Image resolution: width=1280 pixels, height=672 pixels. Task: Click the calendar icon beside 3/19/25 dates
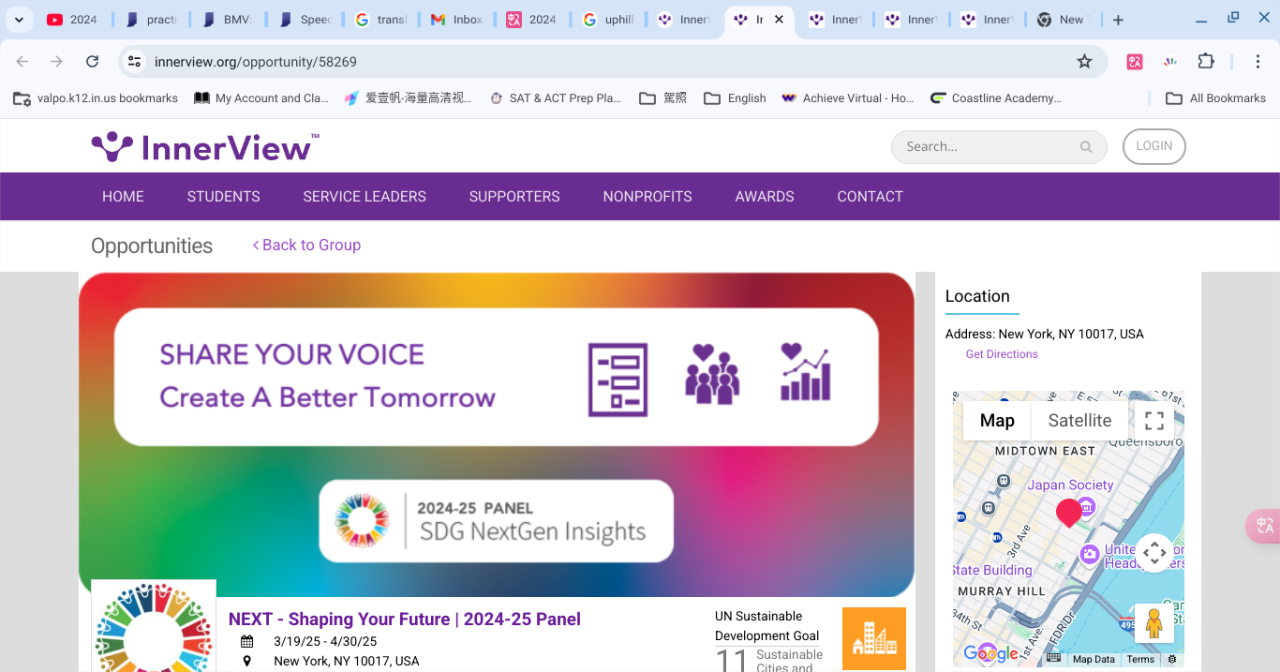tap(247, 642)
